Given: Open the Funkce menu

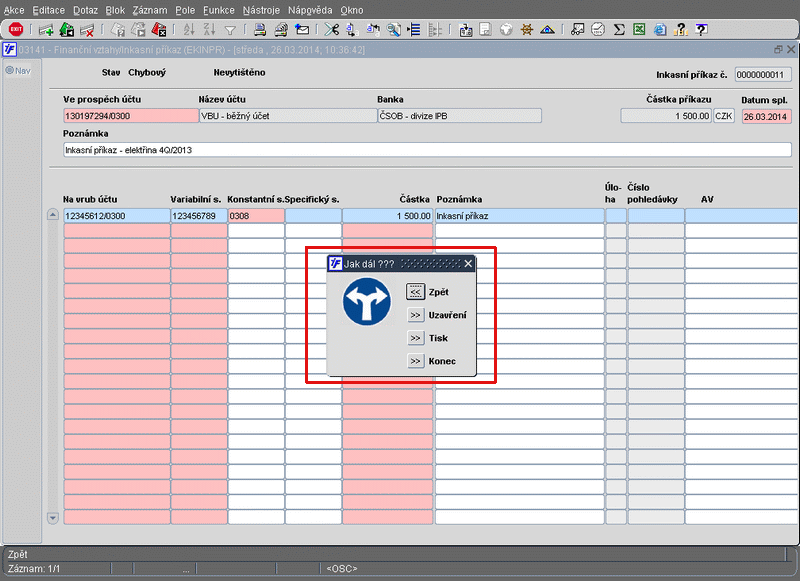Looking at the screenshot, I should point(218,9).
